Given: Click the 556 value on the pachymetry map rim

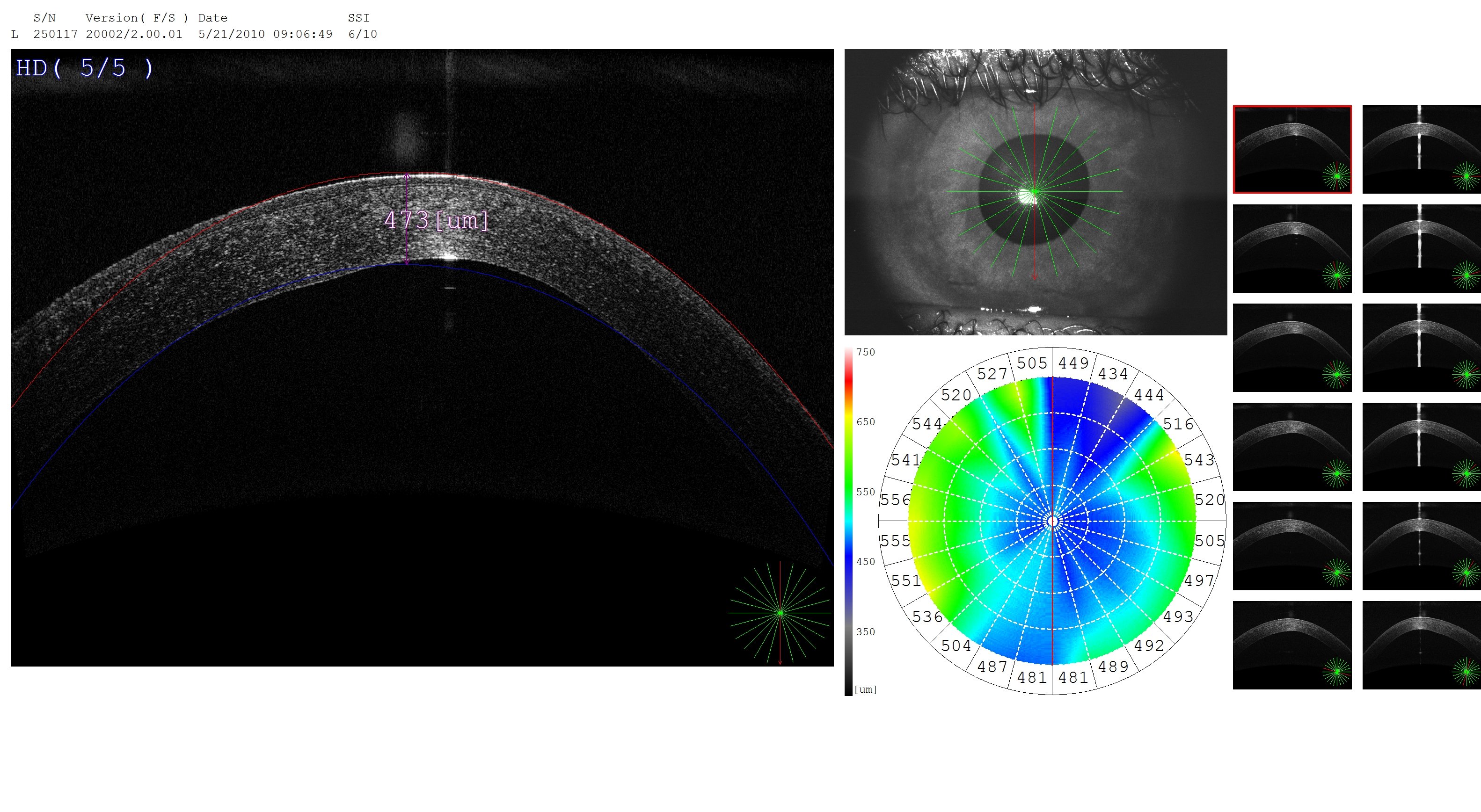Looking at the screenshot, I should (895, 500).
